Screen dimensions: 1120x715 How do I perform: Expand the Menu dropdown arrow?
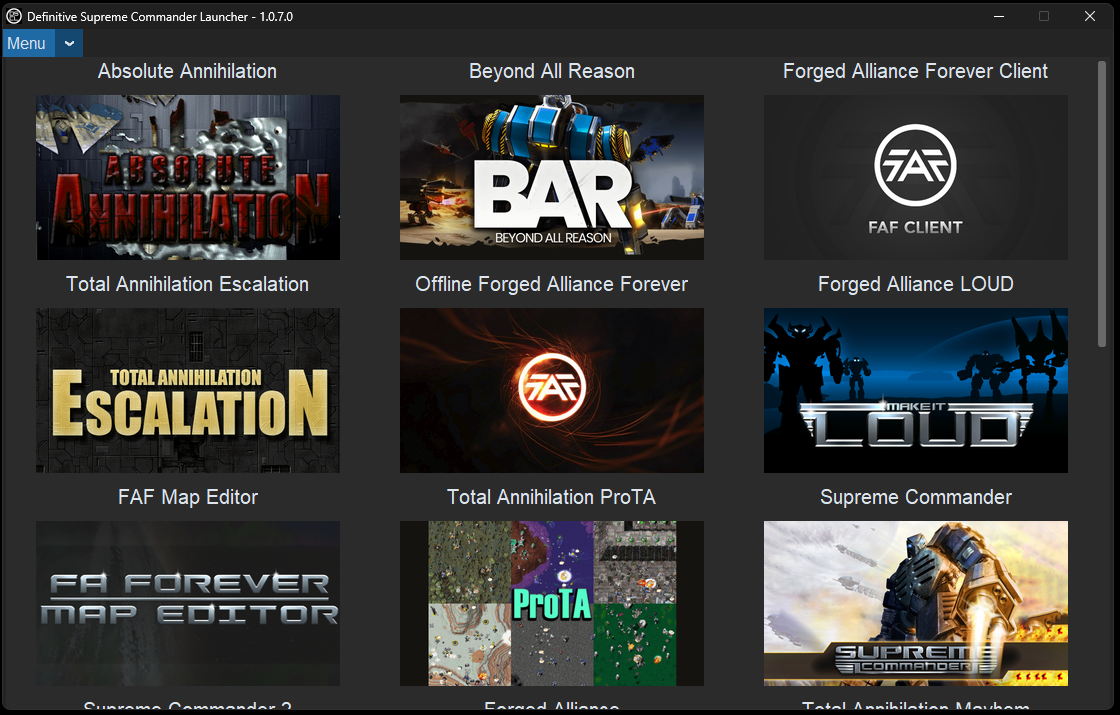coord(69,44)
